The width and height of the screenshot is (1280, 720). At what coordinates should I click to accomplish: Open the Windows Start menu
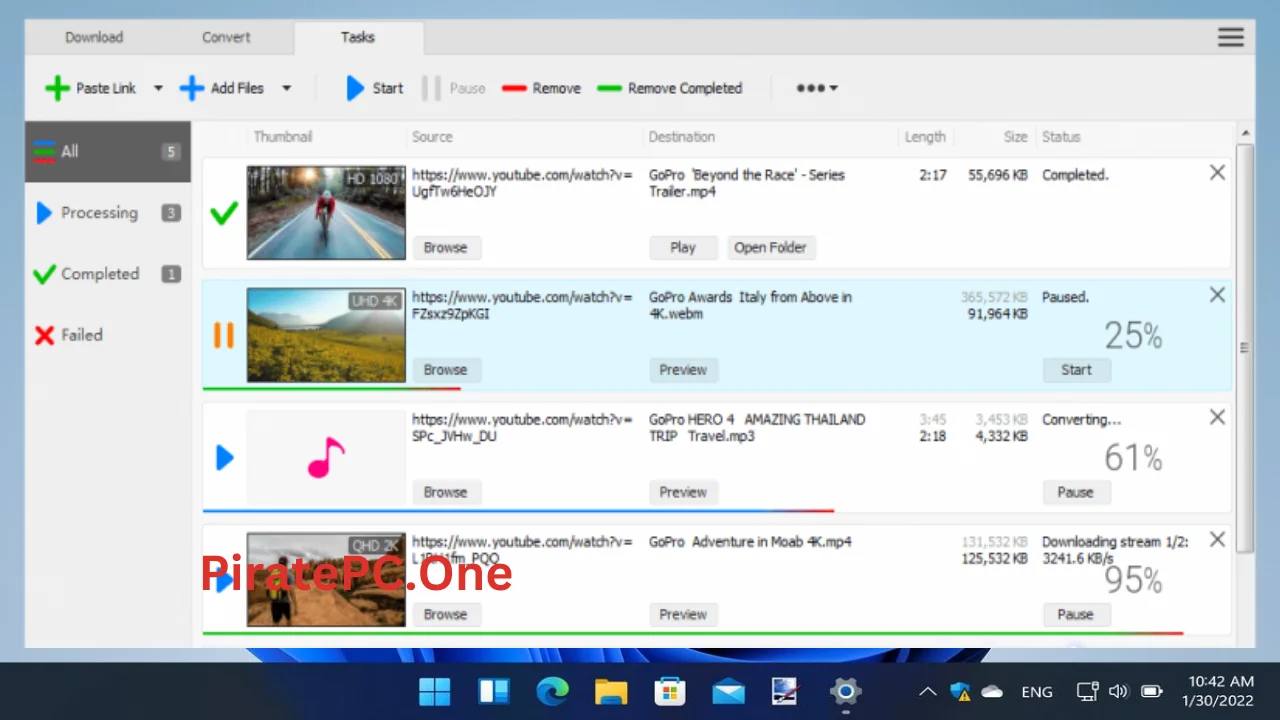point(435,691)
